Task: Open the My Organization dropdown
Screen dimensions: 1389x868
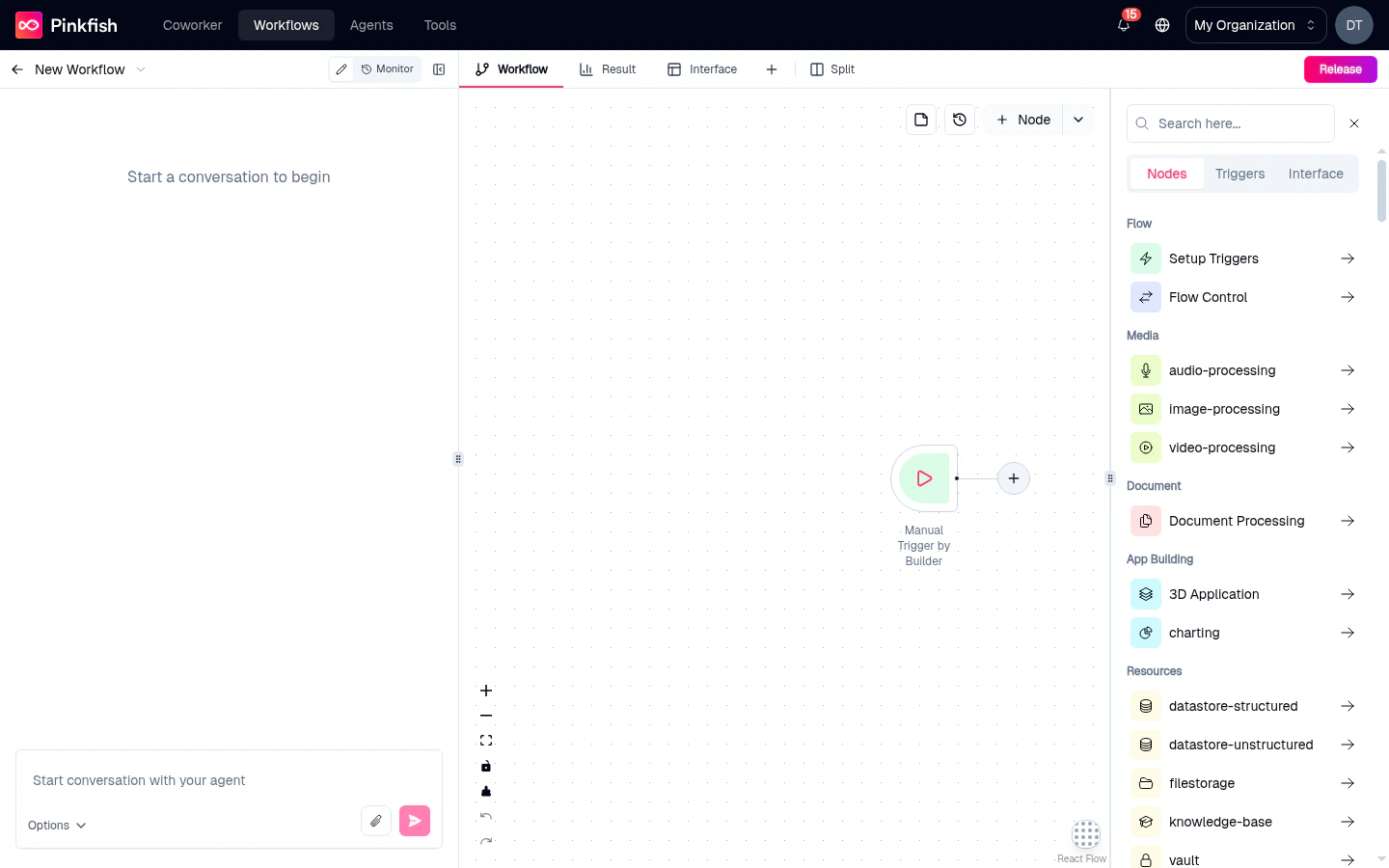Action: pos(1255,25)
